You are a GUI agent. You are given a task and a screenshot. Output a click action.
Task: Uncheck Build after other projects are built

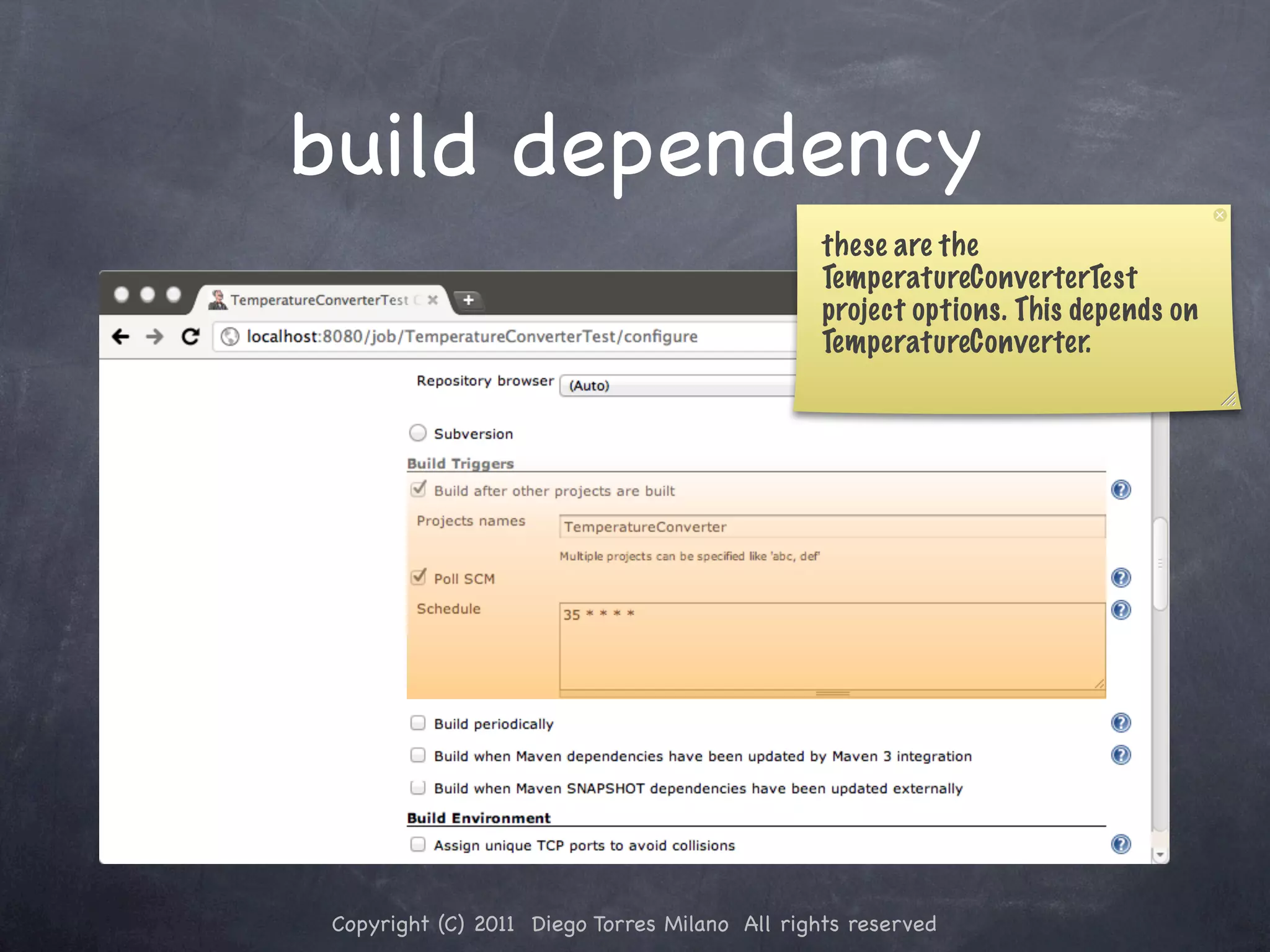[x=419, y=489]
